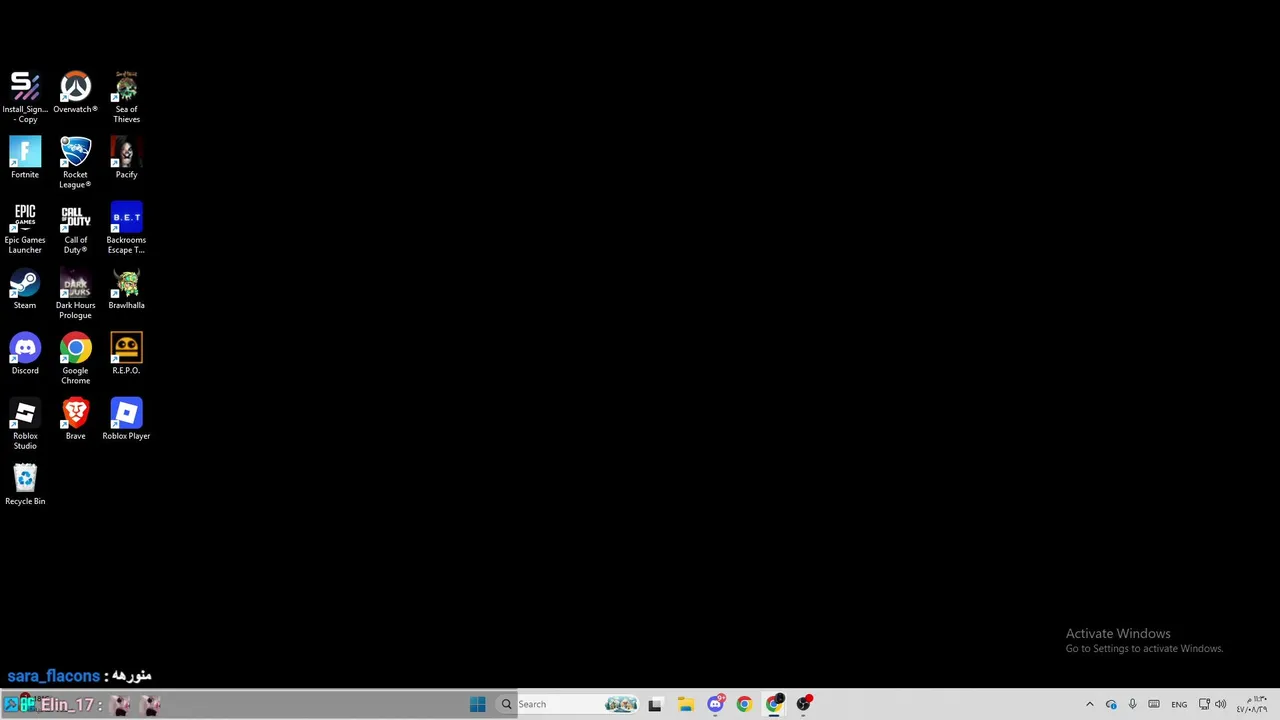This screenshot has height=720, width=1280.
Task: Click the volume speaker tray icon
Action: (x=1220, y=704)
